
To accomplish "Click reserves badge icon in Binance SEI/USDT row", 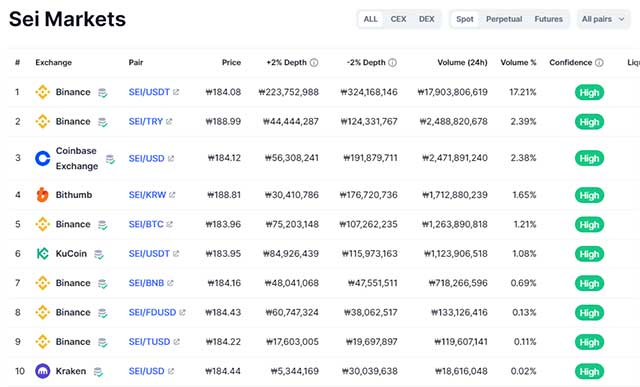I will 102,93.
